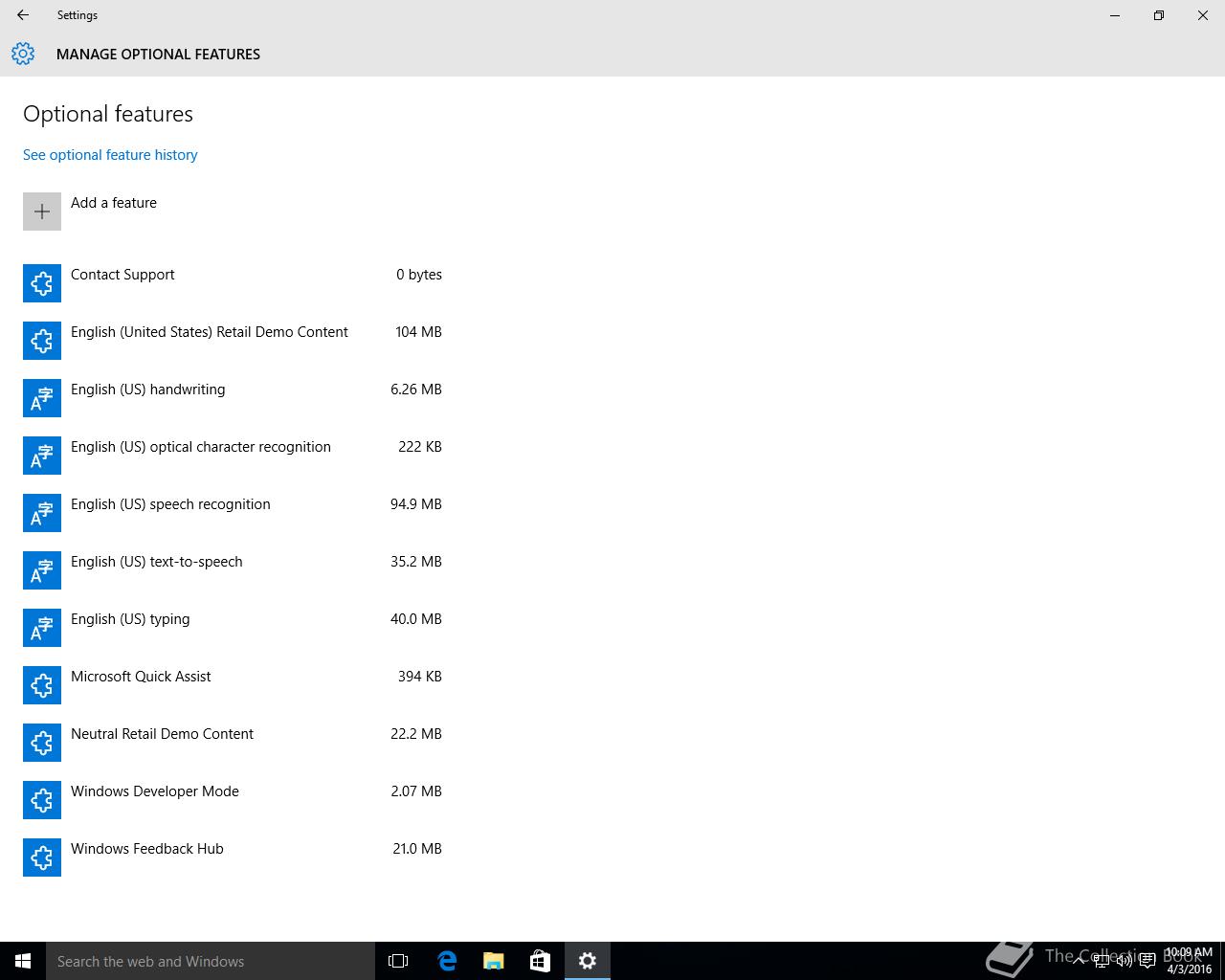Click the MANAGE OPTIONAL FEATURES title
The height and width of the screenshot is (980, 1225).
click(158, 55)
